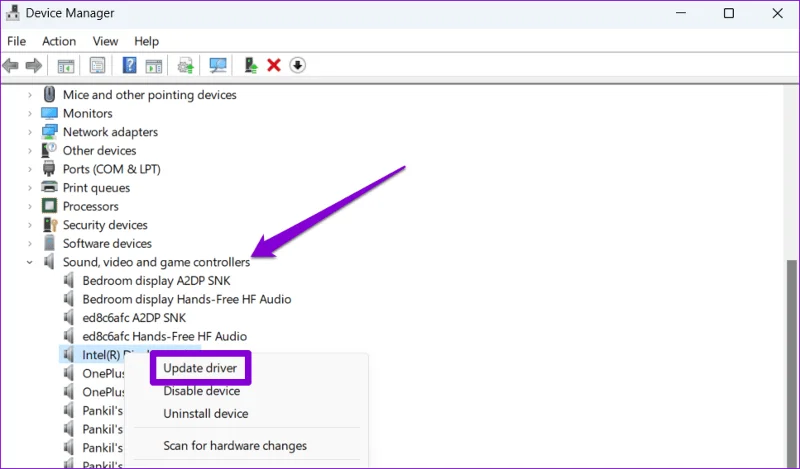This screenshot has width=800, height=469.
Task: Click the Scan for hardware changes monitor icon
Action: click(218, 65)
